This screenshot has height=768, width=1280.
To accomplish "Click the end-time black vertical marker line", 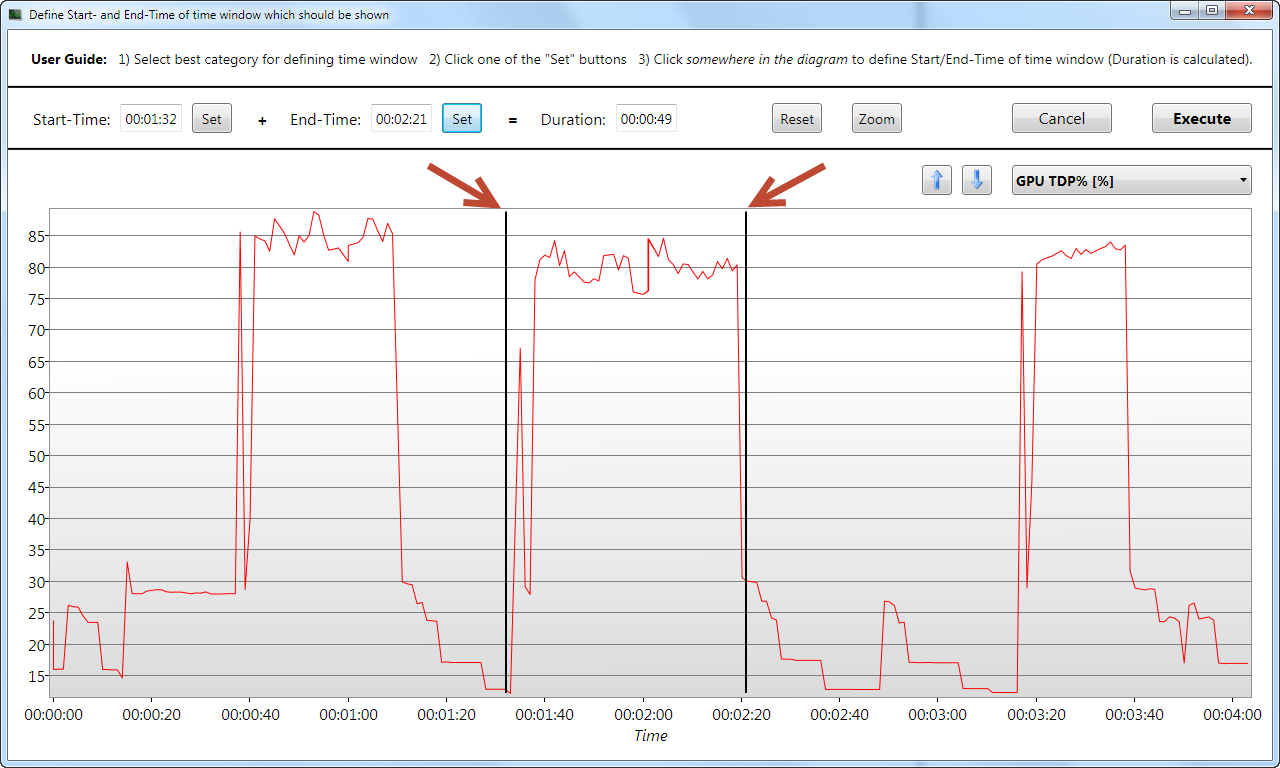I will [746, 450].
